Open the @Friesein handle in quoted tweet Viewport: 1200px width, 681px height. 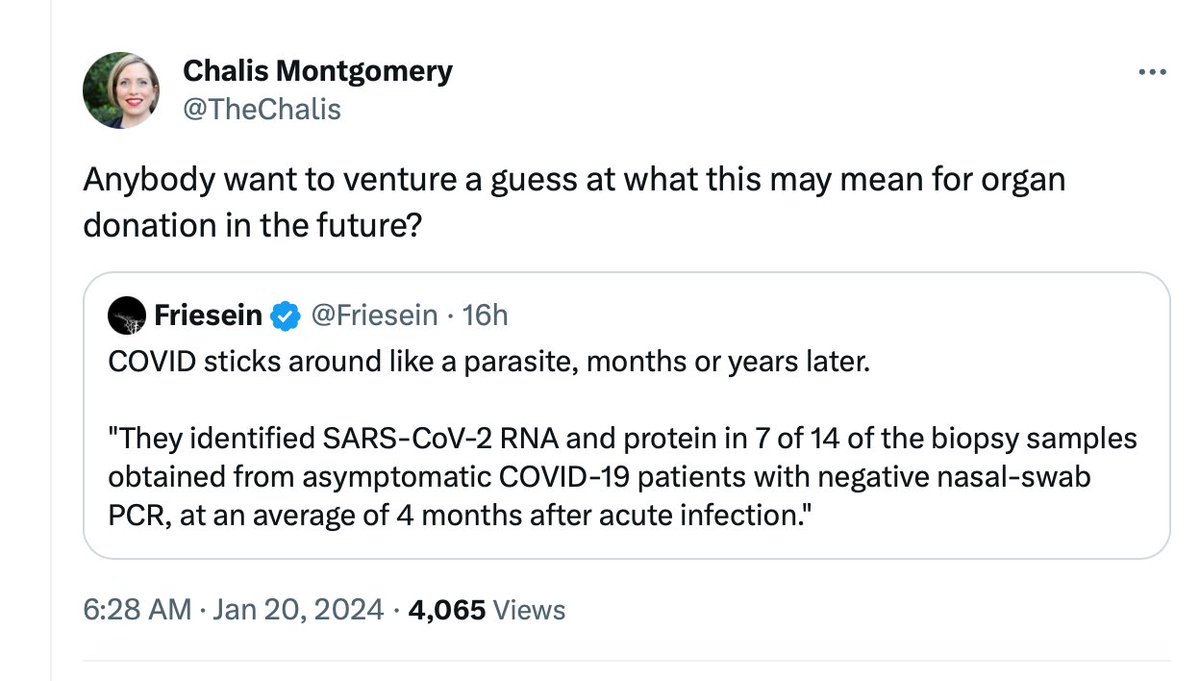pyautogui.click(x=375, y=316)
